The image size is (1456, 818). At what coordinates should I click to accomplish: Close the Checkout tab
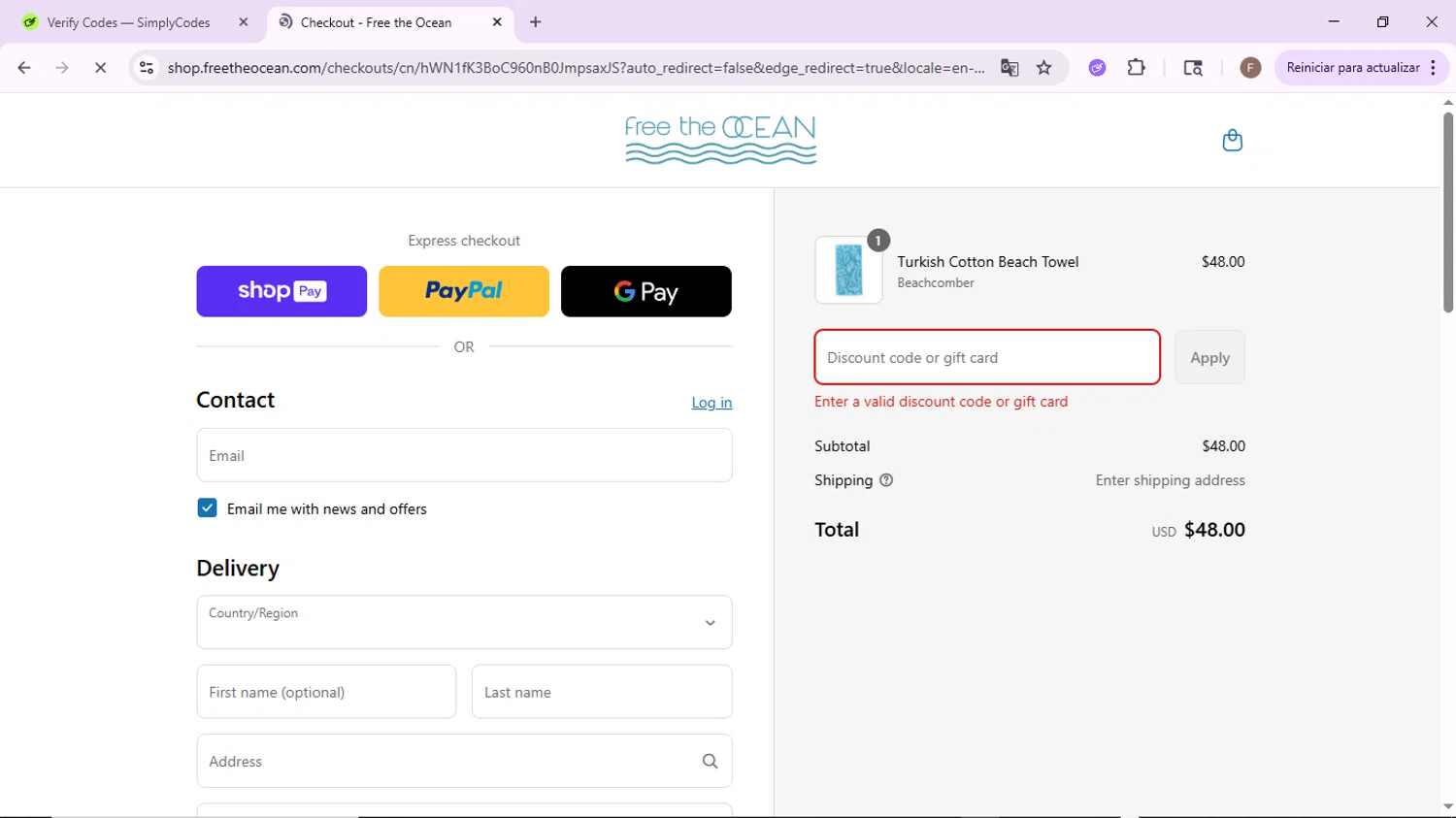coord(497,22)
